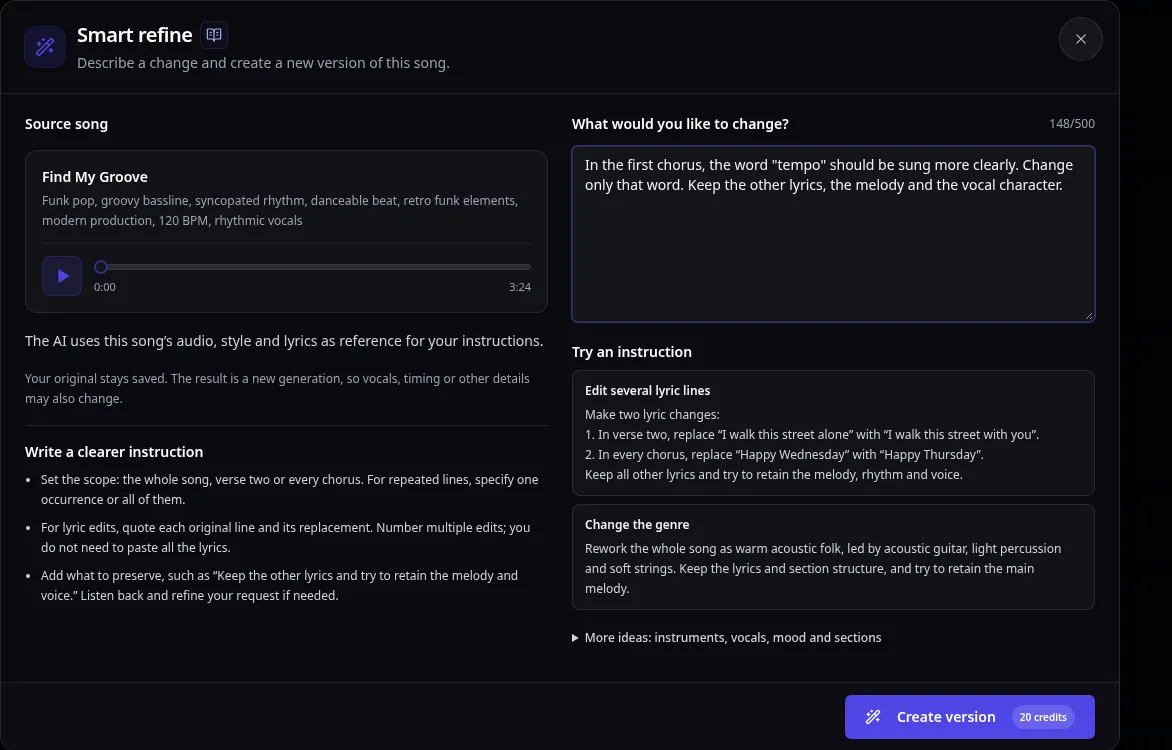This screenshot has width=1172, height=750.
Task: Click the funk pop style description text
Action: pyautogui.click(x=280, y=211)
